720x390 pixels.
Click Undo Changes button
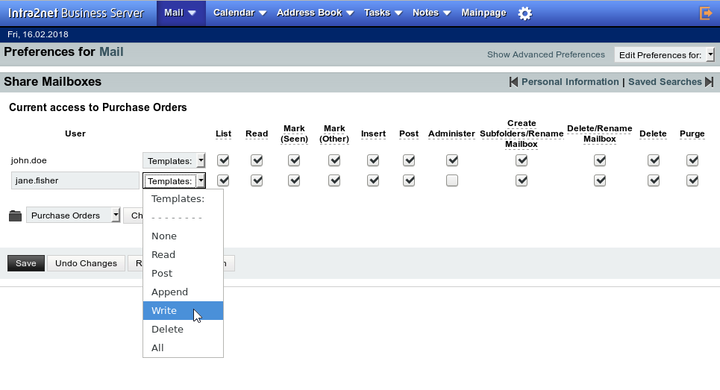pos(86,263)
